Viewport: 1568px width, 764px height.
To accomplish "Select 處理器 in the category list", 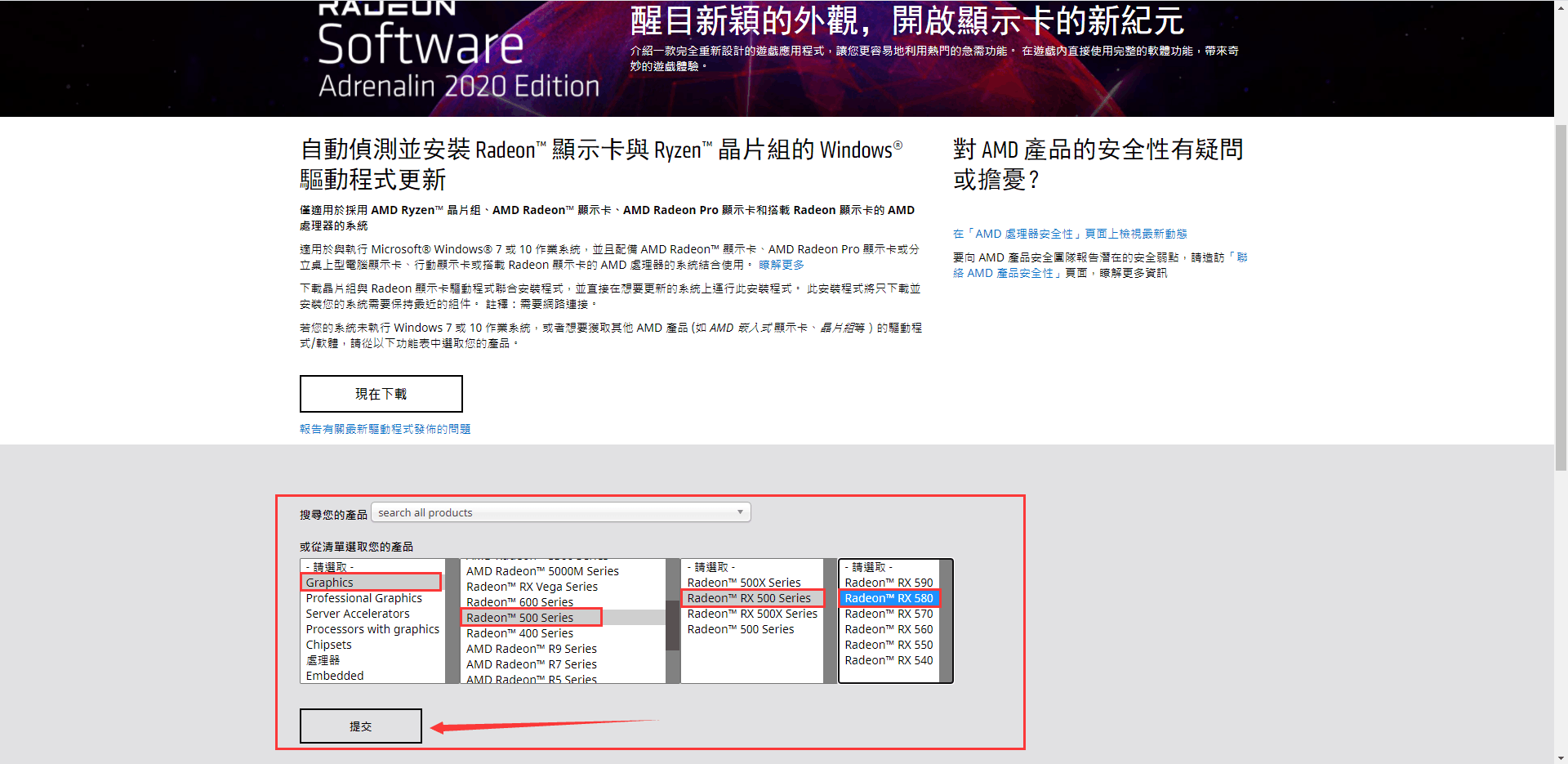I will pyautogui.click(x=372, y=660).
